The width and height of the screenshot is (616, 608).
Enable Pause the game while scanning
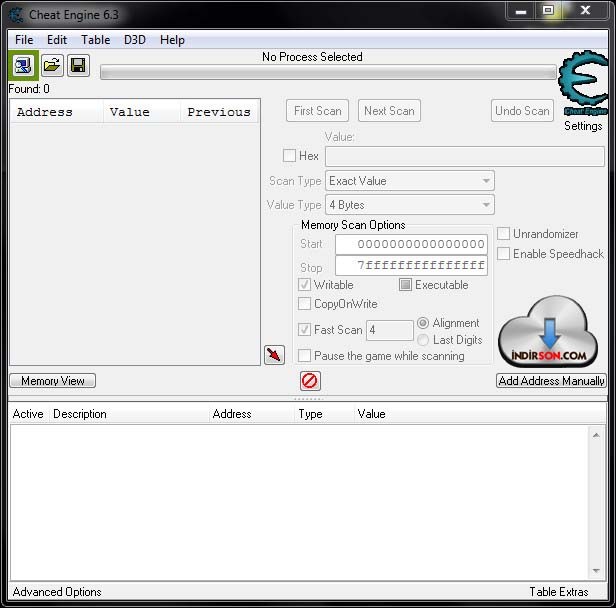(x=304, y=356)
